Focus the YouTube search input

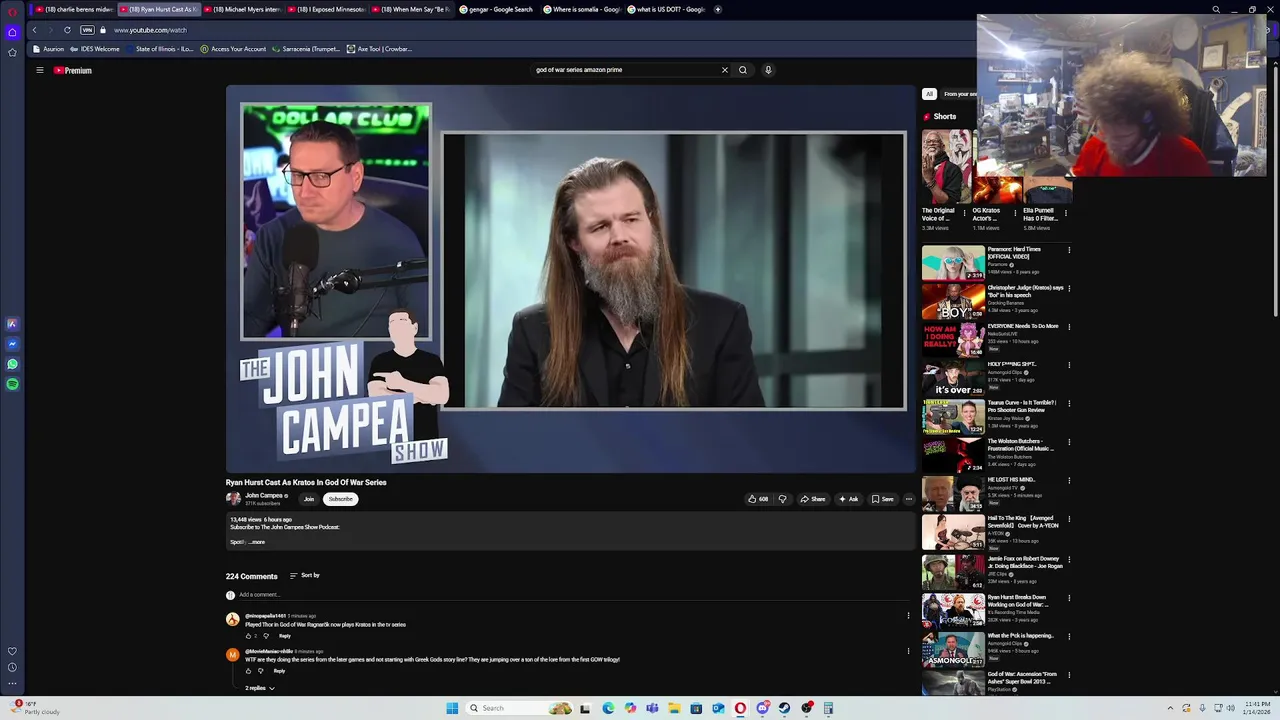point(625,70)
